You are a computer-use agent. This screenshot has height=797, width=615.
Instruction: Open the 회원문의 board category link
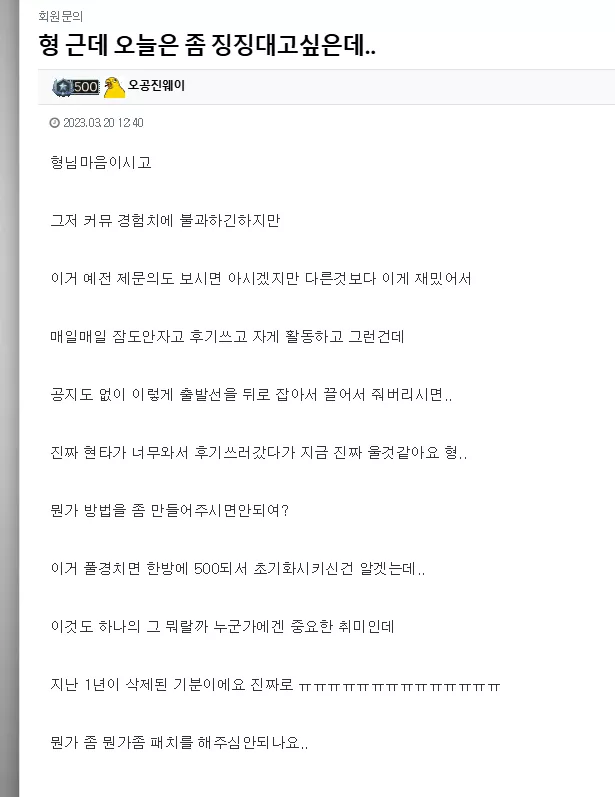[60, 16]
